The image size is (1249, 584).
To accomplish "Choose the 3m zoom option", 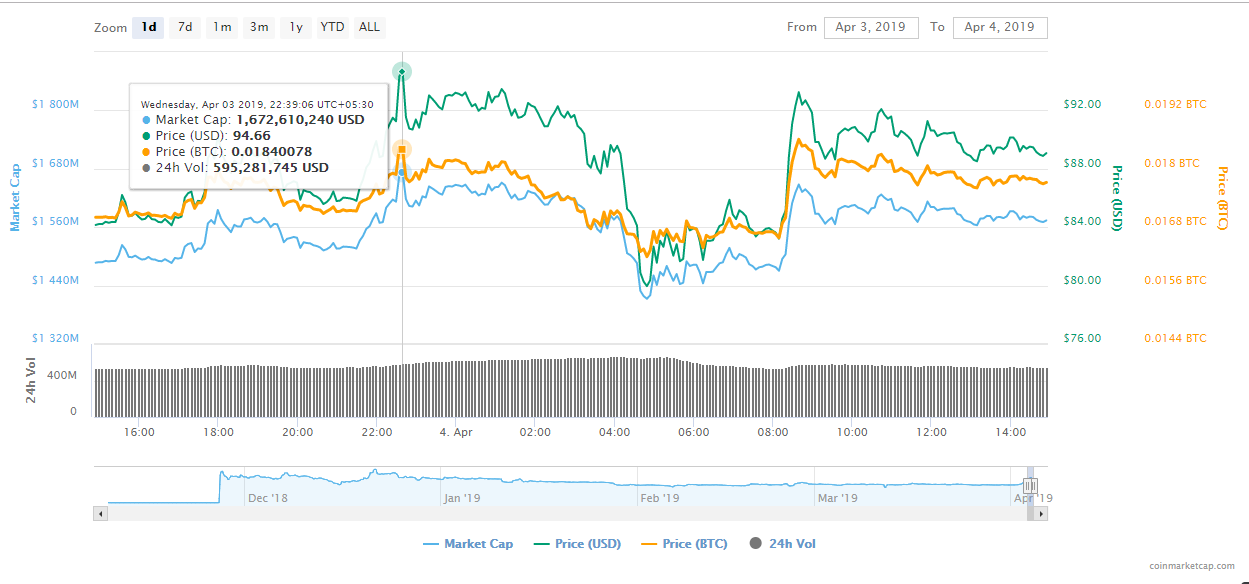I will tap(259, 27).
